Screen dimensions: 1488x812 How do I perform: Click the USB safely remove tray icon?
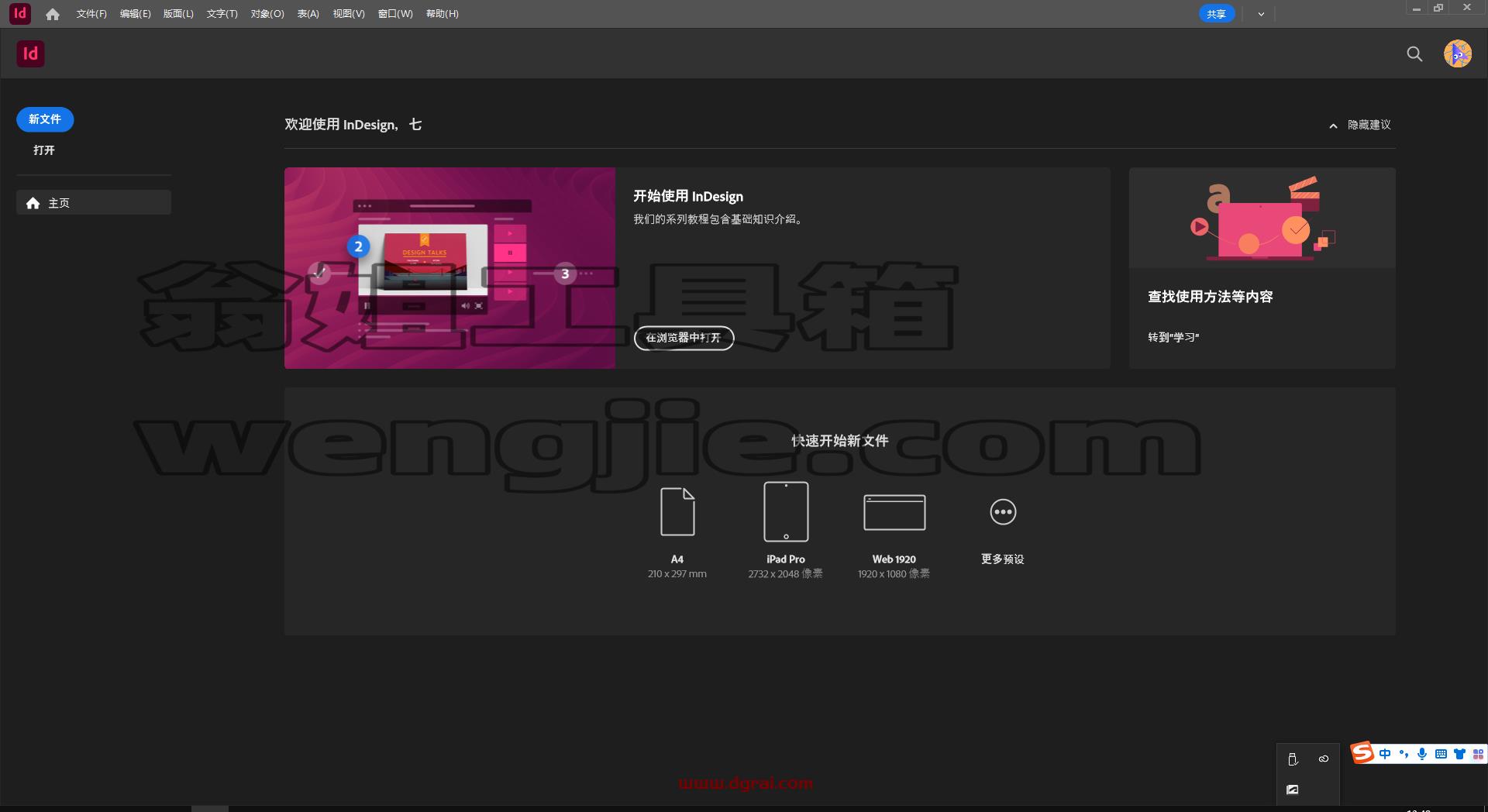click(x=1293, y=759)
